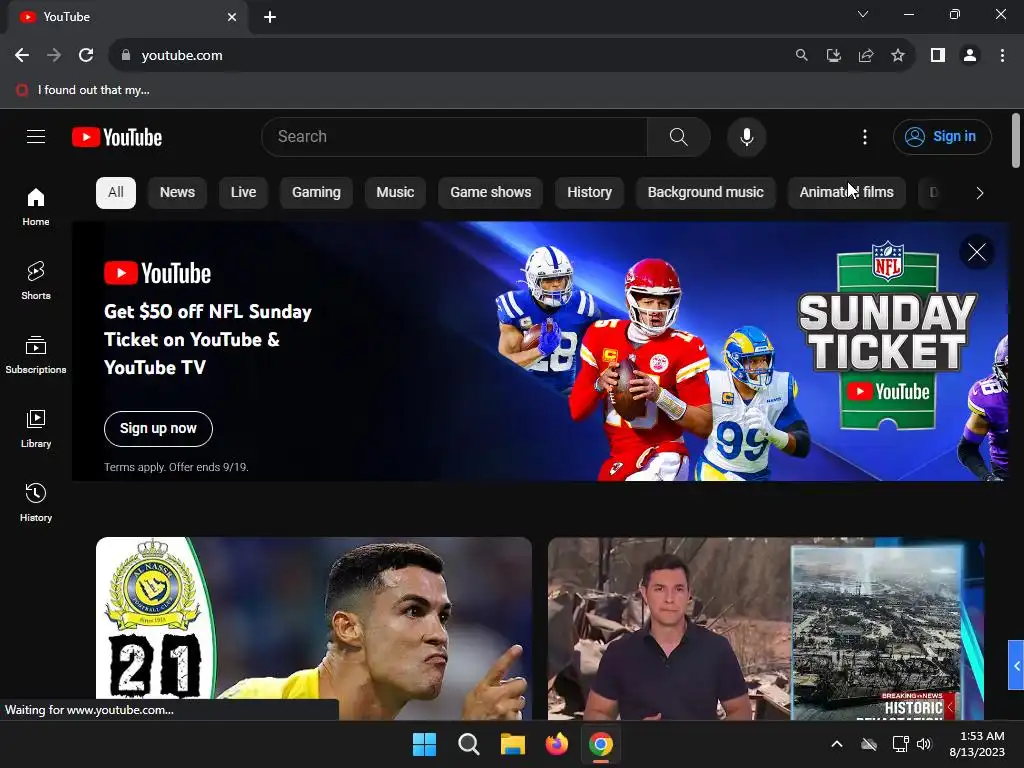Open the 'I found out that my...' bookmark
Screen dimensions: 1024x768
pyautogui.click(x=83, y=90)
